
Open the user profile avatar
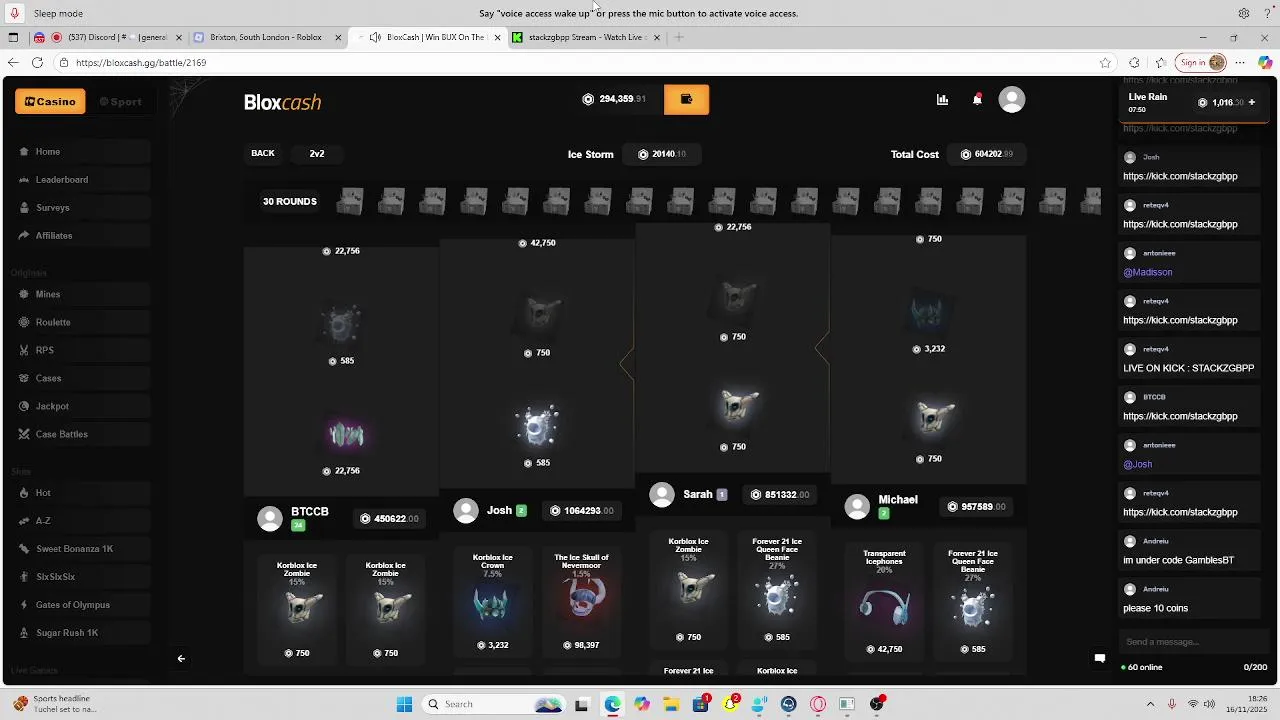pos(1012,99)
